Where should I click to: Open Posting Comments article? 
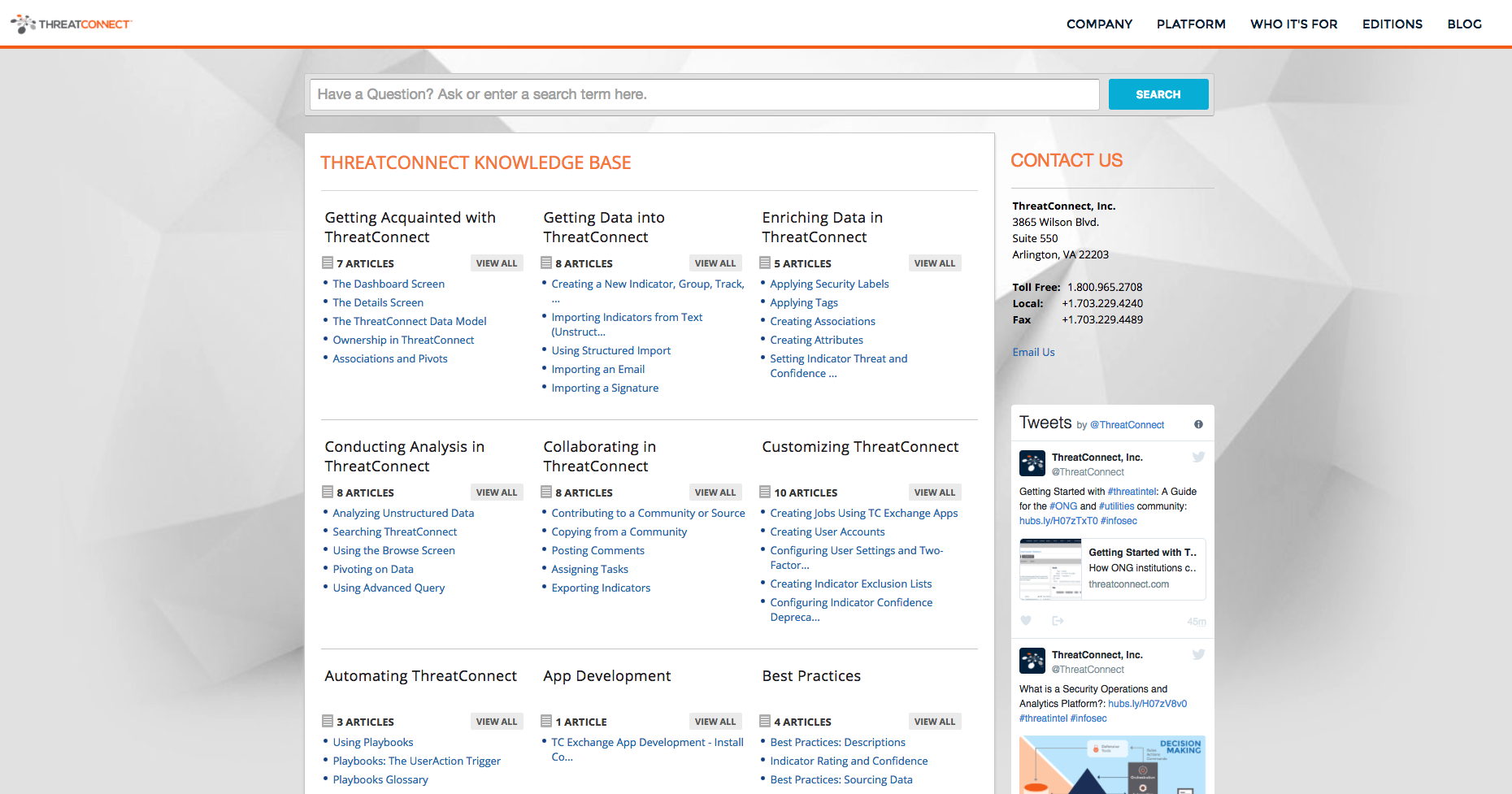click(x=597, y=550)
